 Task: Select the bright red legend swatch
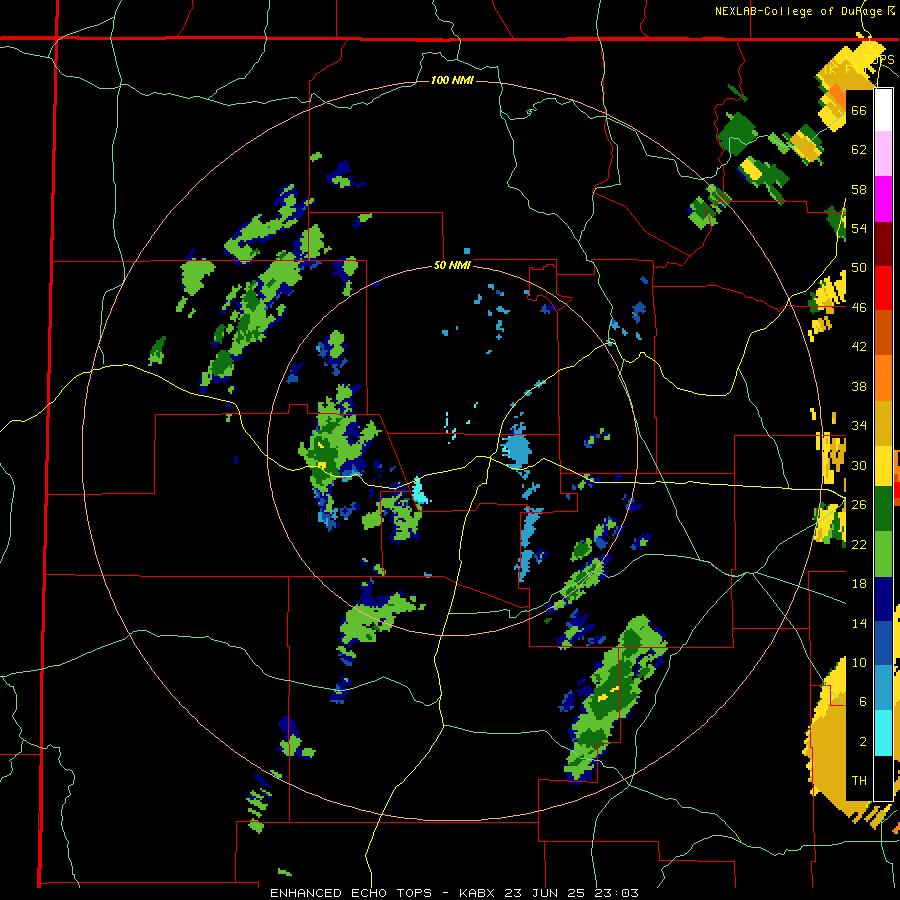(x=883, y=288)
